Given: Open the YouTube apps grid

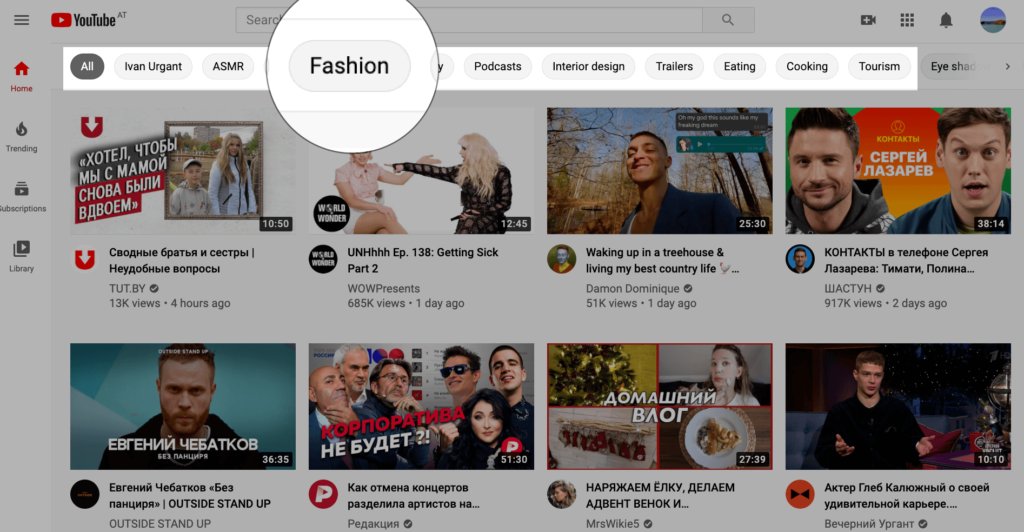Looking at the screenshot, I should [x=907, y=20].
